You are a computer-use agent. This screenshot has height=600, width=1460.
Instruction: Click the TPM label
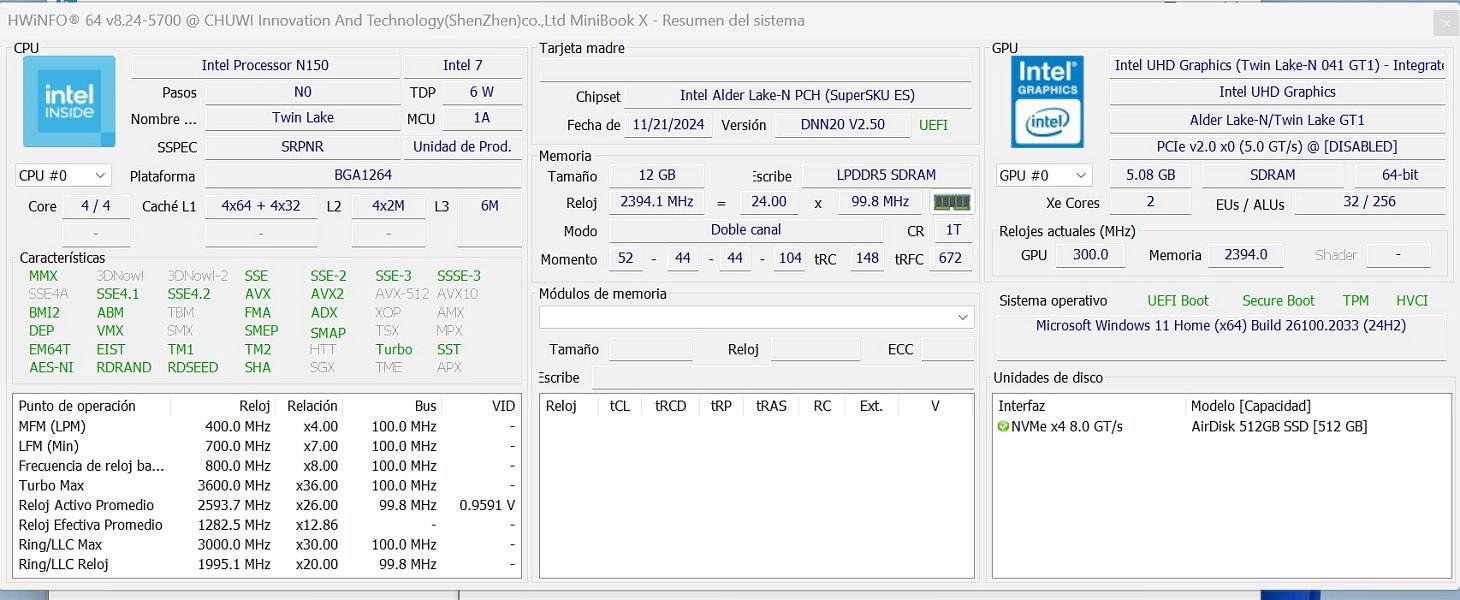(1356, 301)
